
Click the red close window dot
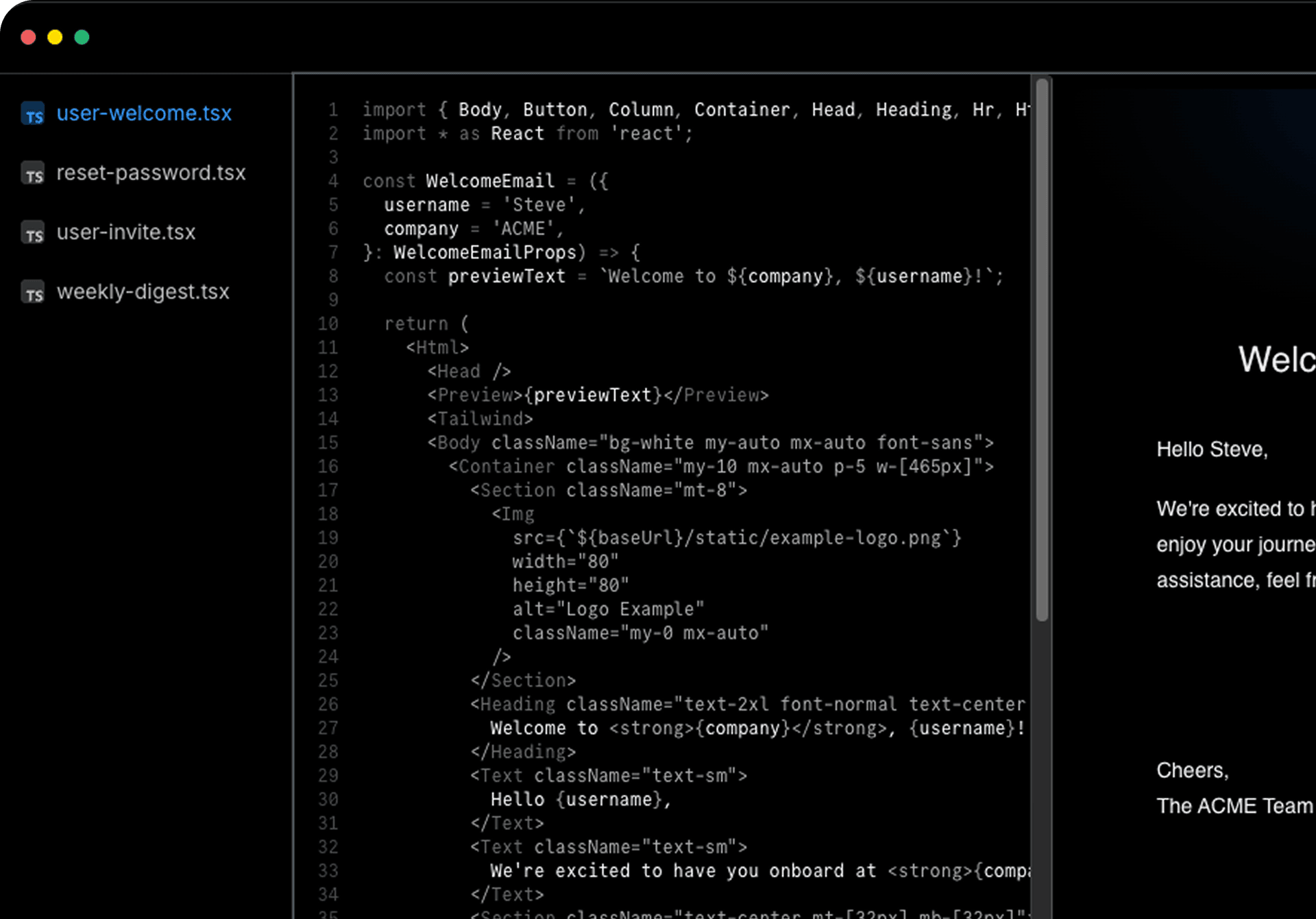click(28, 37)
